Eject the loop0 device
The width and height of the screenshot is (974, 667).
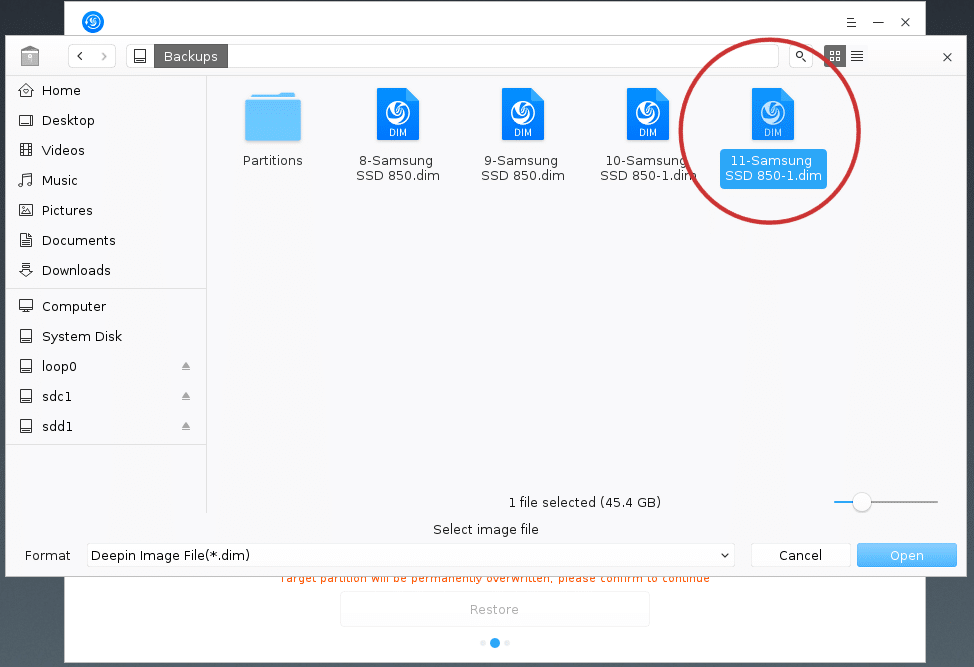click(186, 366)
